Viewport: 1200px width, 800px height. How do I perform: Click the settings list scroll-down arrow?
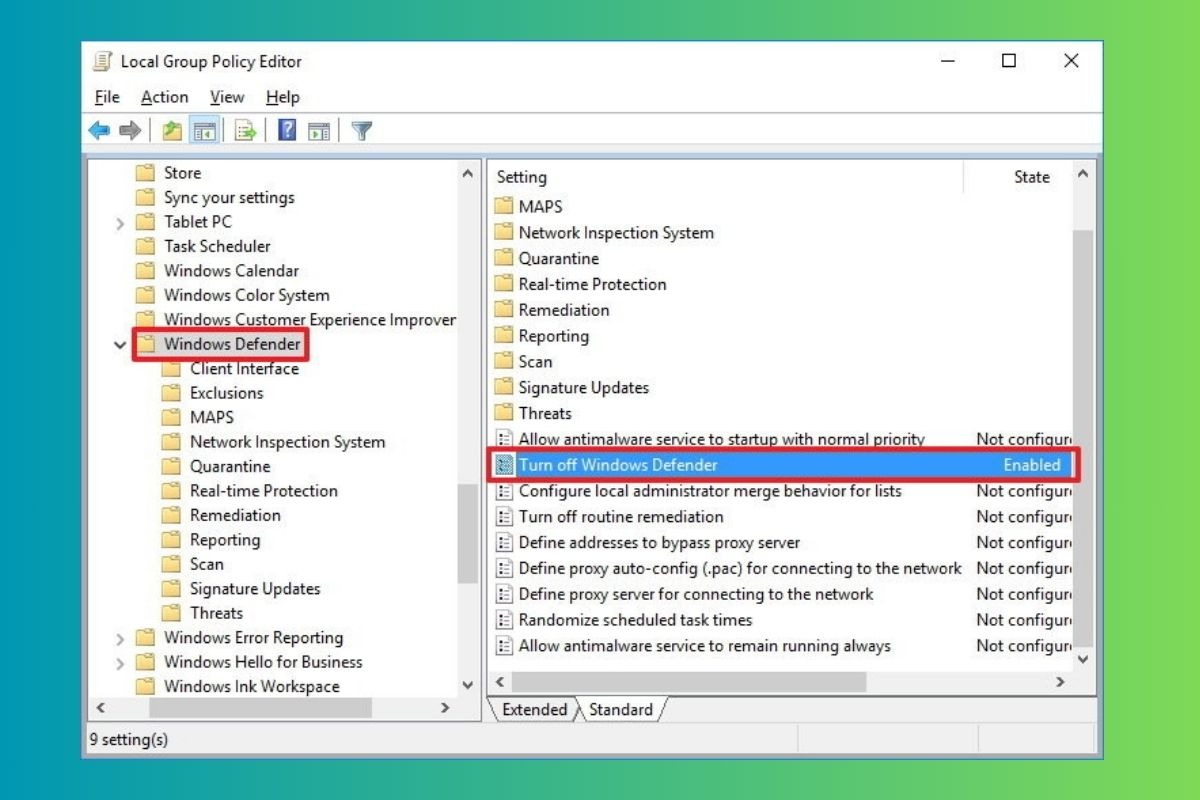(x=1083, y=660)
